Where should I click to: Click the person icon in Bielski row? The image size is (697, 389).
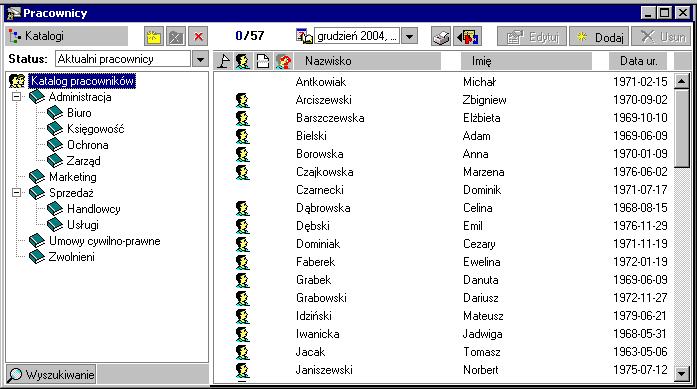pos(243,136)
